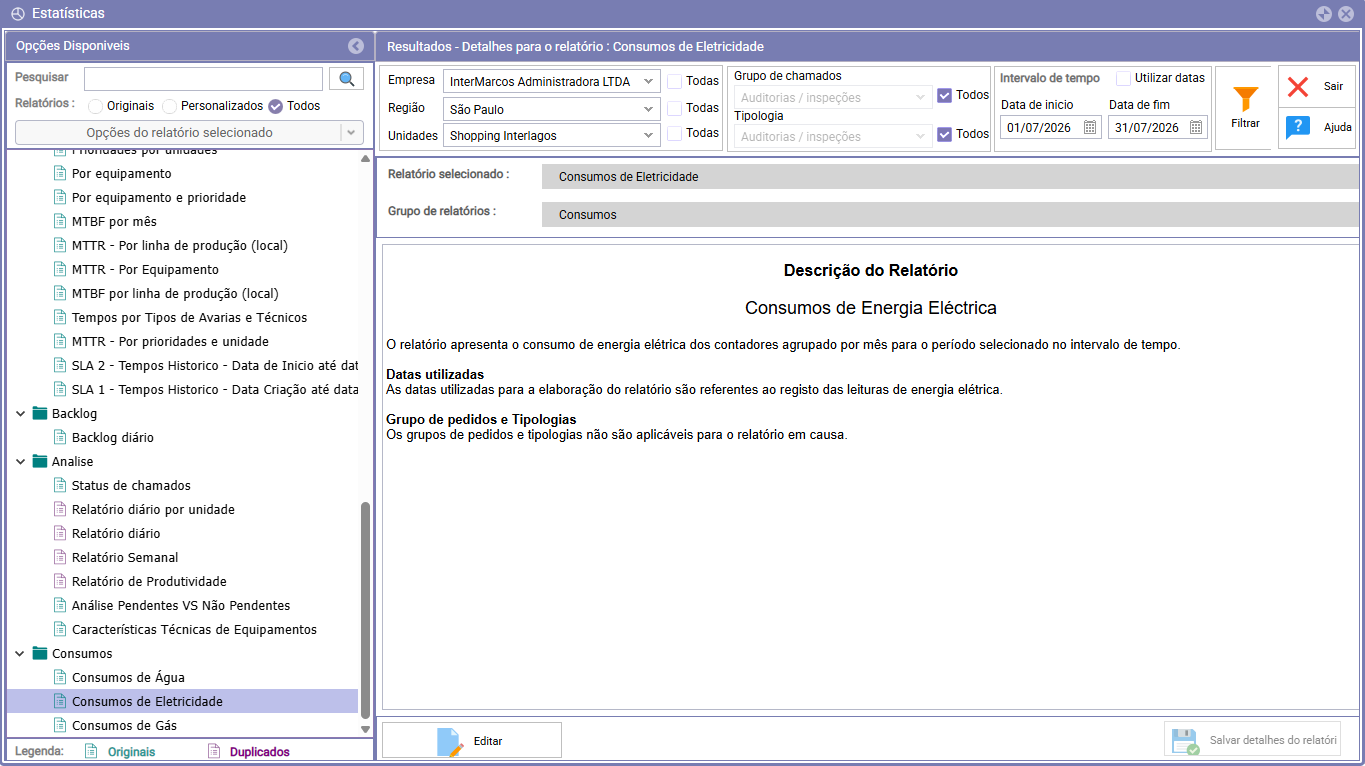Screen dimensions: 1365x766
Task: Click document icon beside MTBF por mês
Action: (59, 221)
